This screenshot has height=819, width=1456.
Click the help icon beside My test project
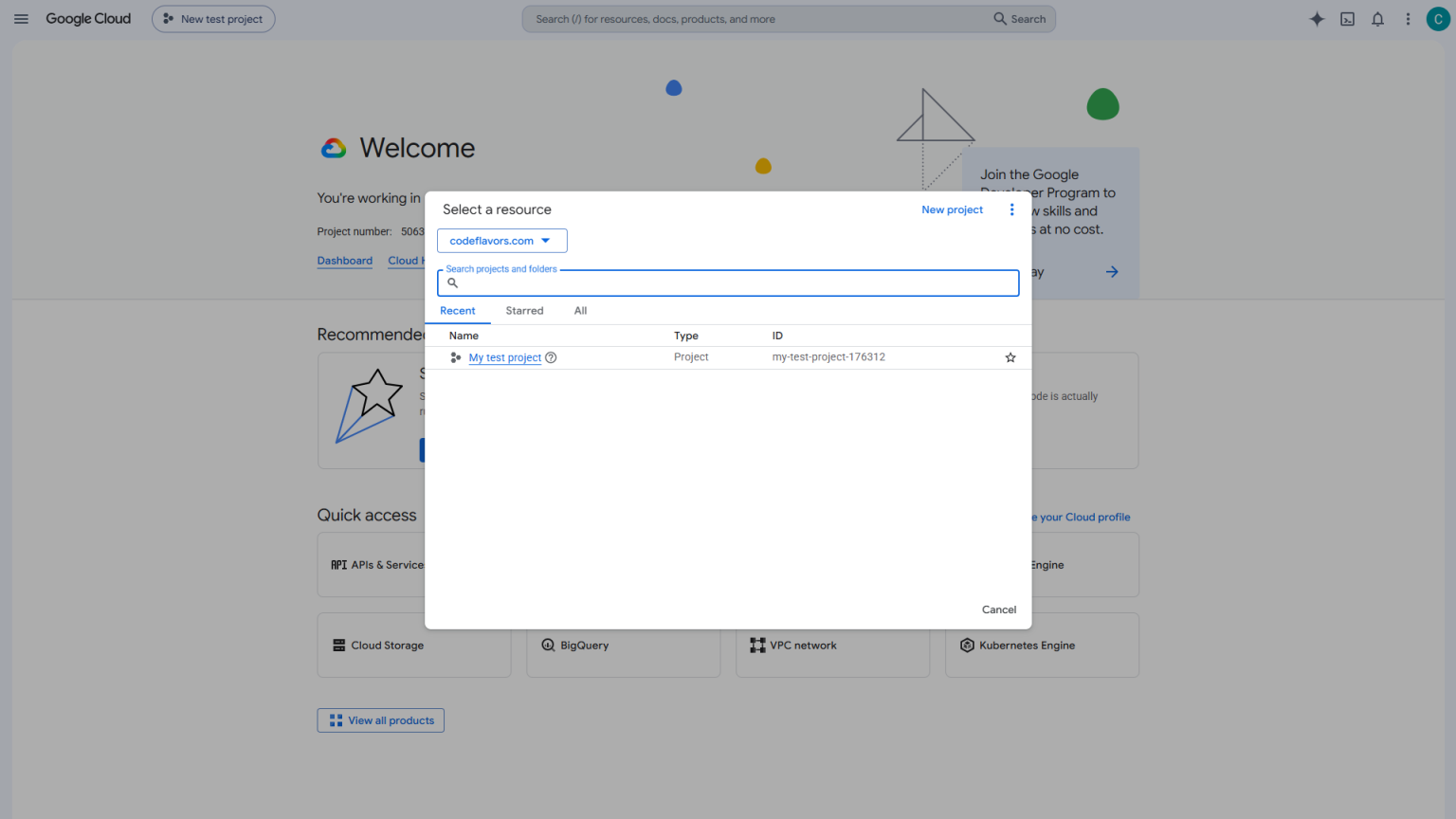pyautogui.click(x=551, y=357)
